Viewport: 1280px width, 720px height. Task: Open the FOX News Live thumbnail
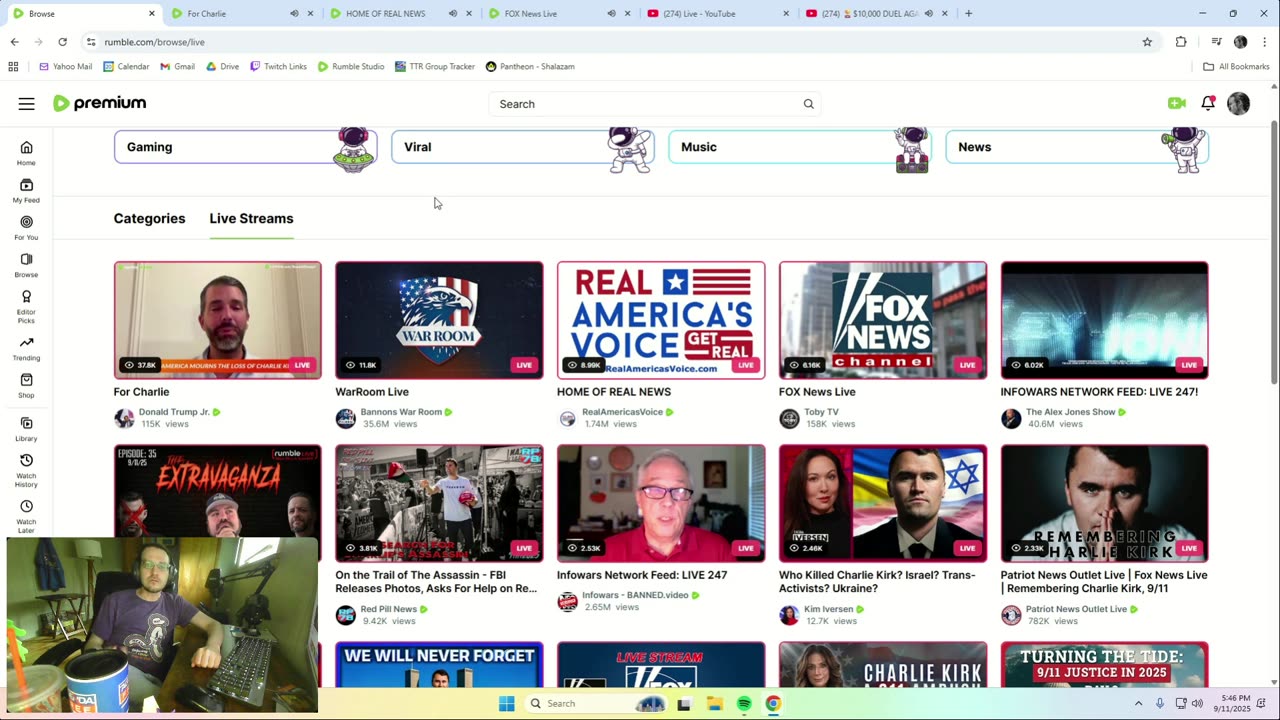(883, 320)
